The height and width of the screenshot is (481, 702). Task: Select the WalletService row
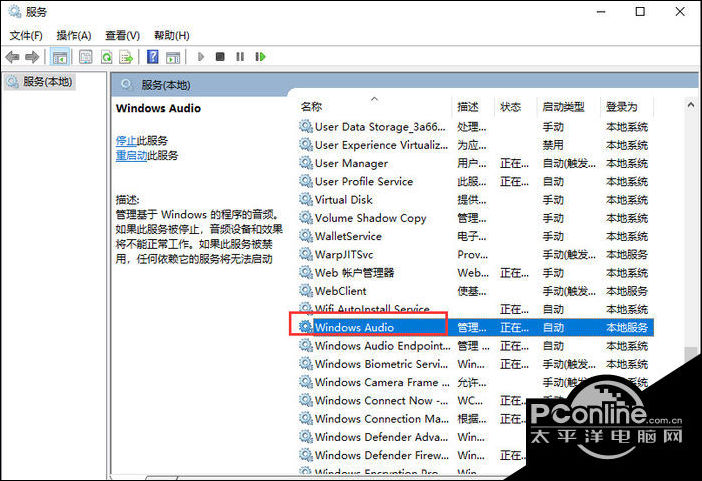click(475, 236)
